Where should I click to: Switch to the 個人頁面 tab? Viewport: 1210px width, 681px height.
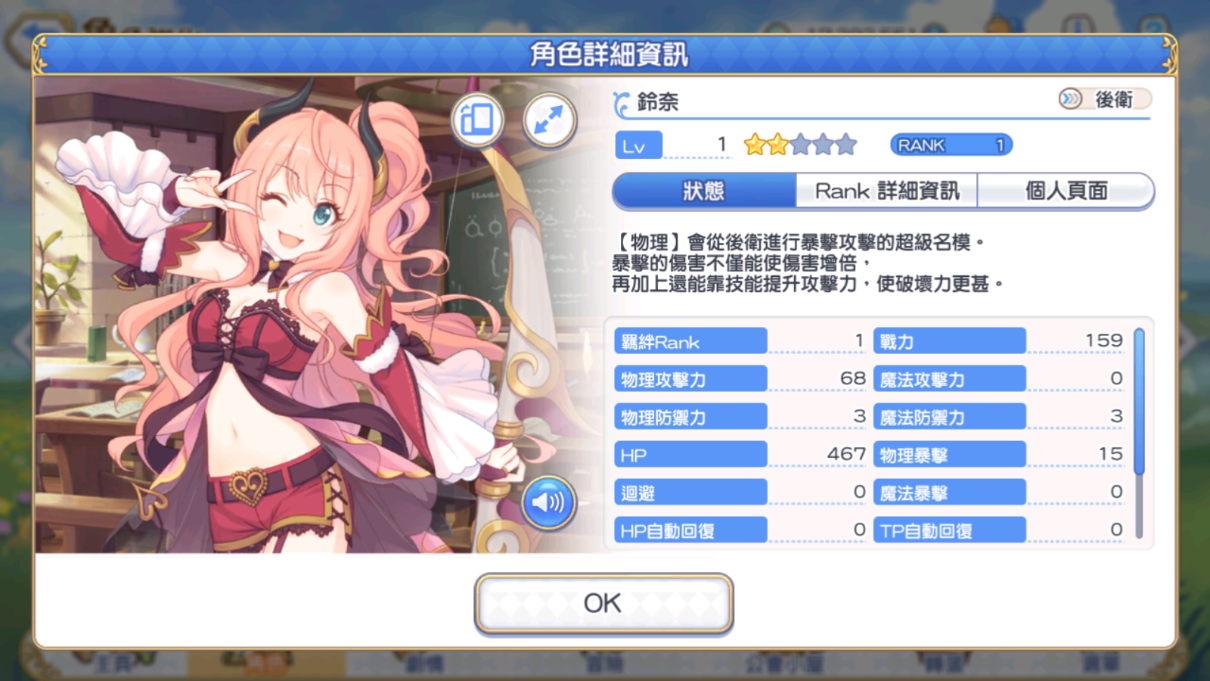1066,190
